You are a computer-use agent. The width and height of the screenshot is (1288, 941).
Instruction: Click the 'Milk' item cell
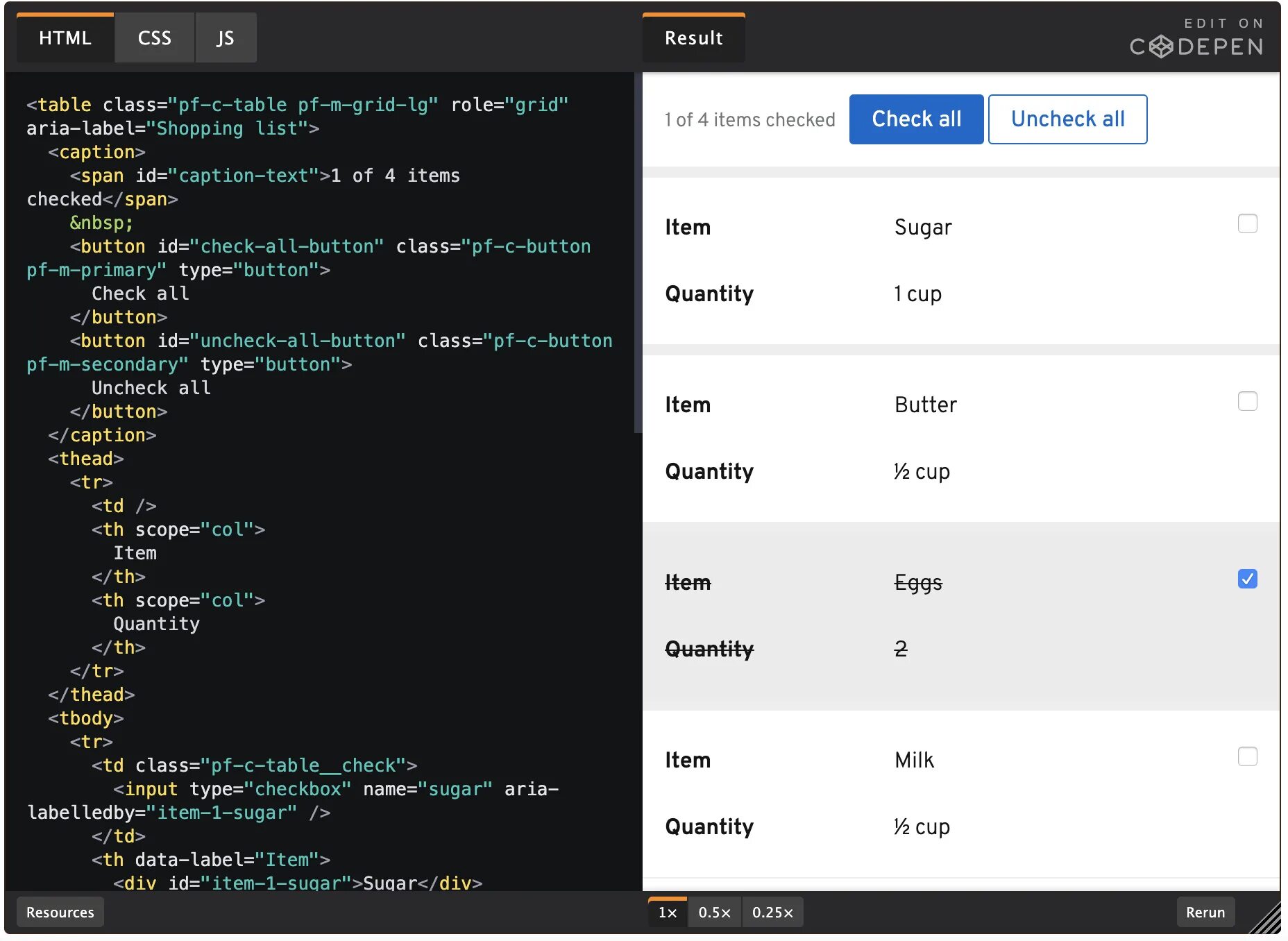(915, 760)
